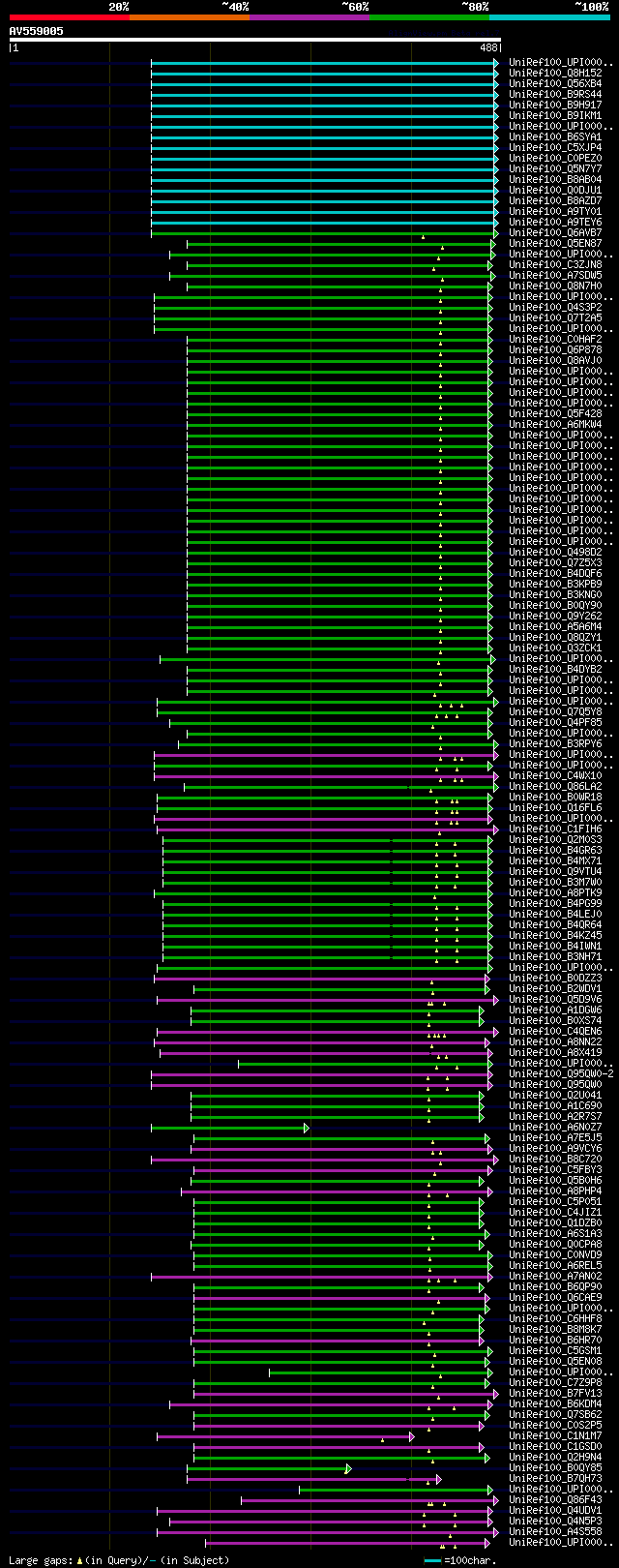Pick the UniRef100_Q86LA2 hit

pos(555,786)
